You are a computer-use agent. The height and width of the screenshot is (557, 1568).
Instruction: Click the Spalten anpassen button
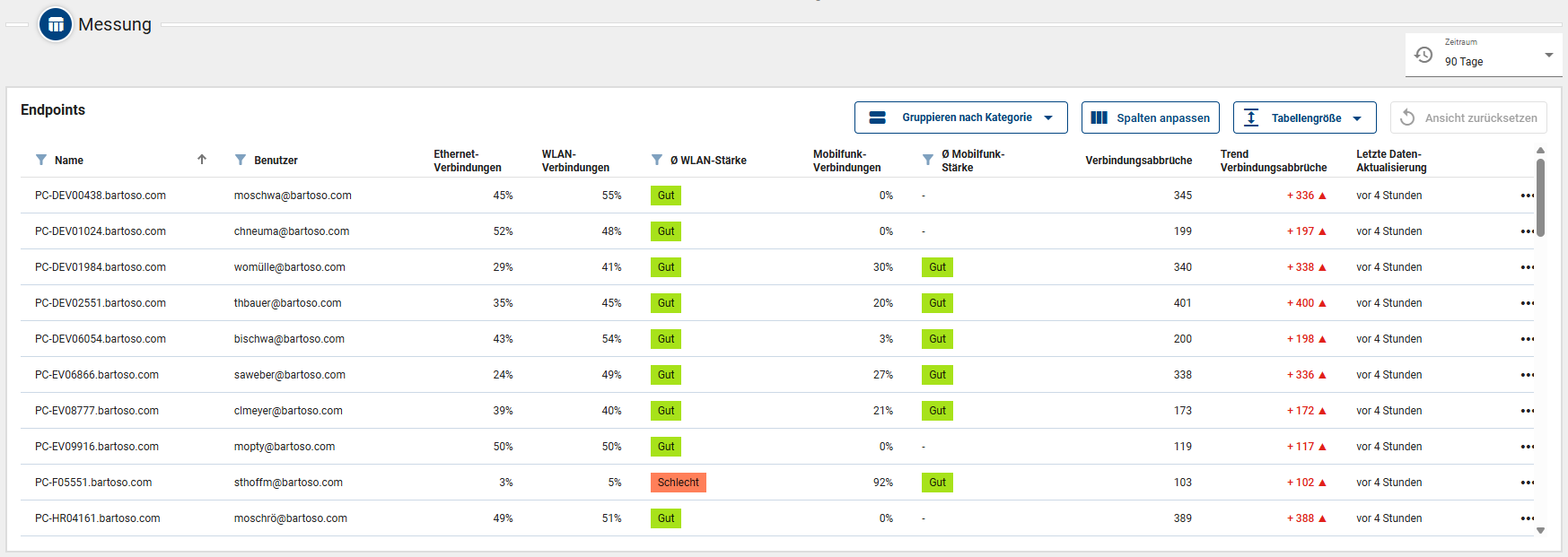click(x=1150, y=117)
